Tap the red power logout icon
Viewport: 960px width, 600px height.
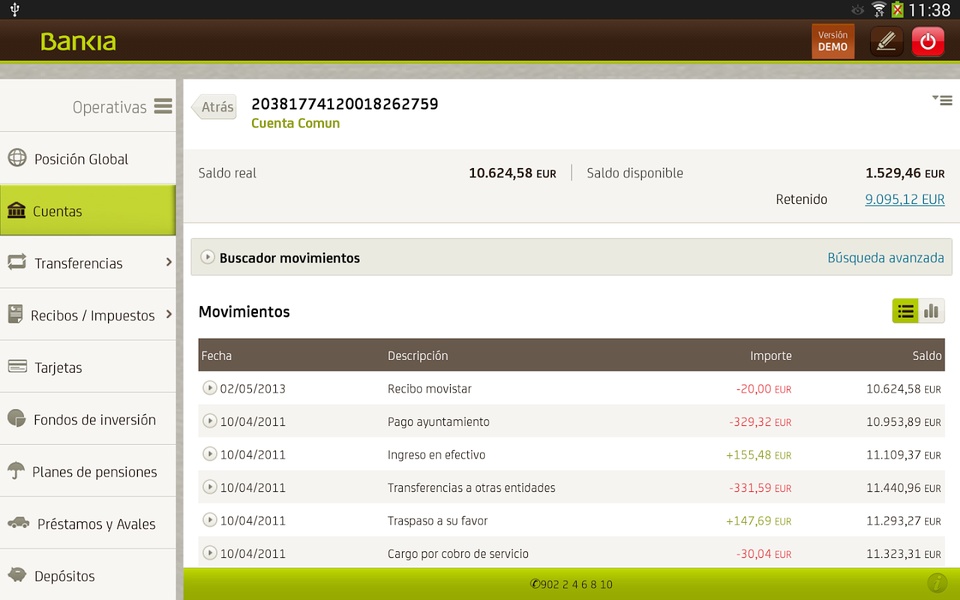coord(928,42)
